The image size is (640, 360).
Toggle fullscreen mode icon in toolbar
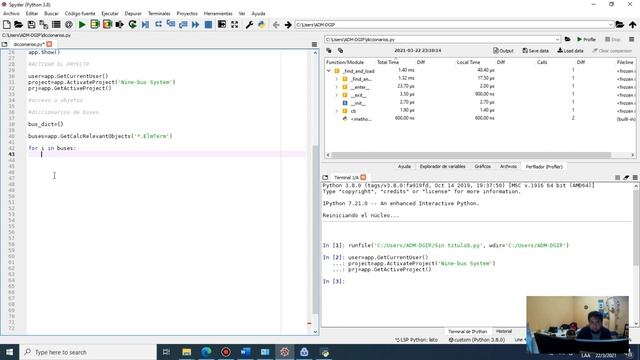[x=234, y=25]
